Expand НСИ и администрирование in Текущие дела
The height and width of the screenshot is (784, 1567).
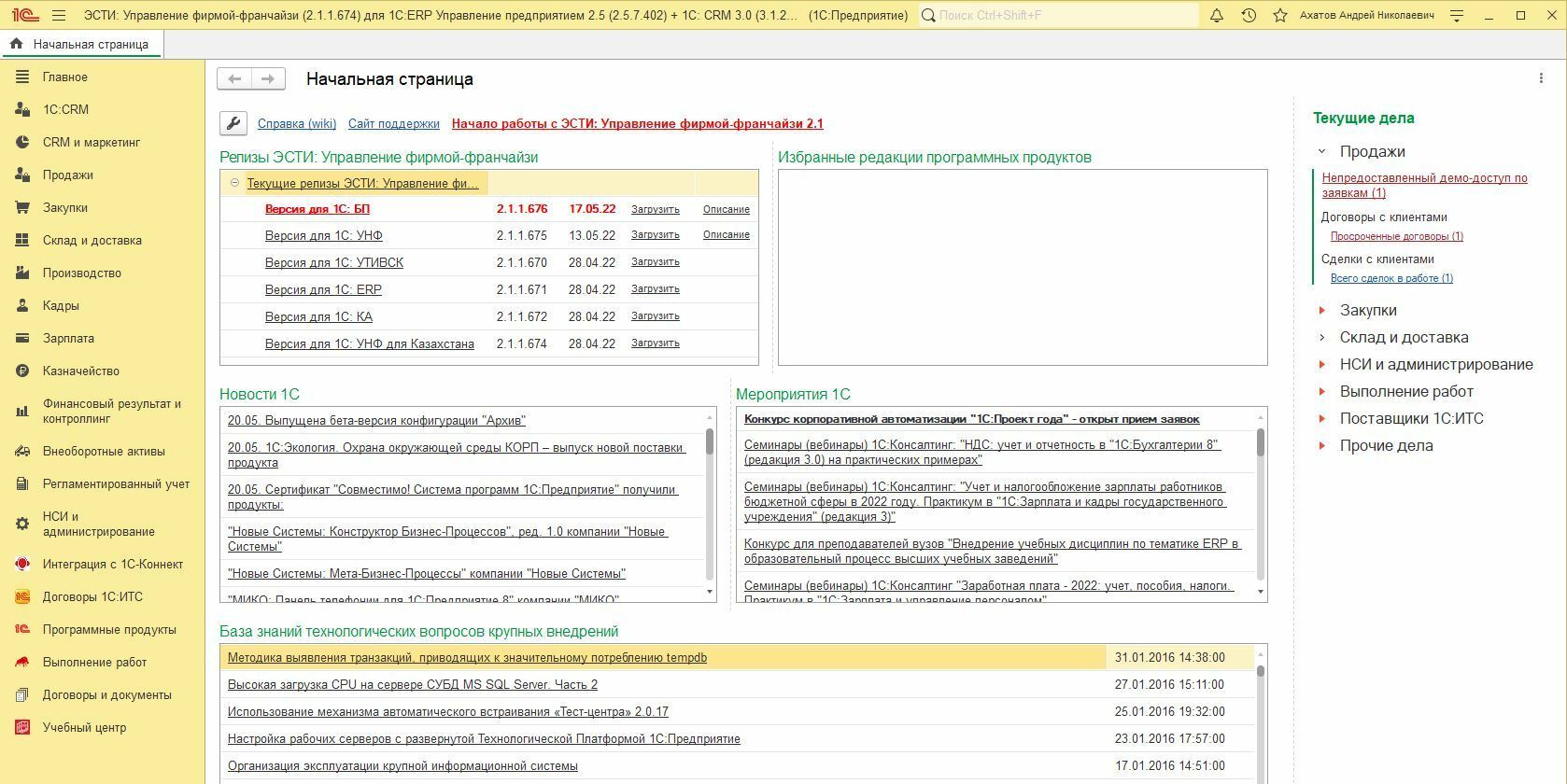click(x=1321, y=364)
